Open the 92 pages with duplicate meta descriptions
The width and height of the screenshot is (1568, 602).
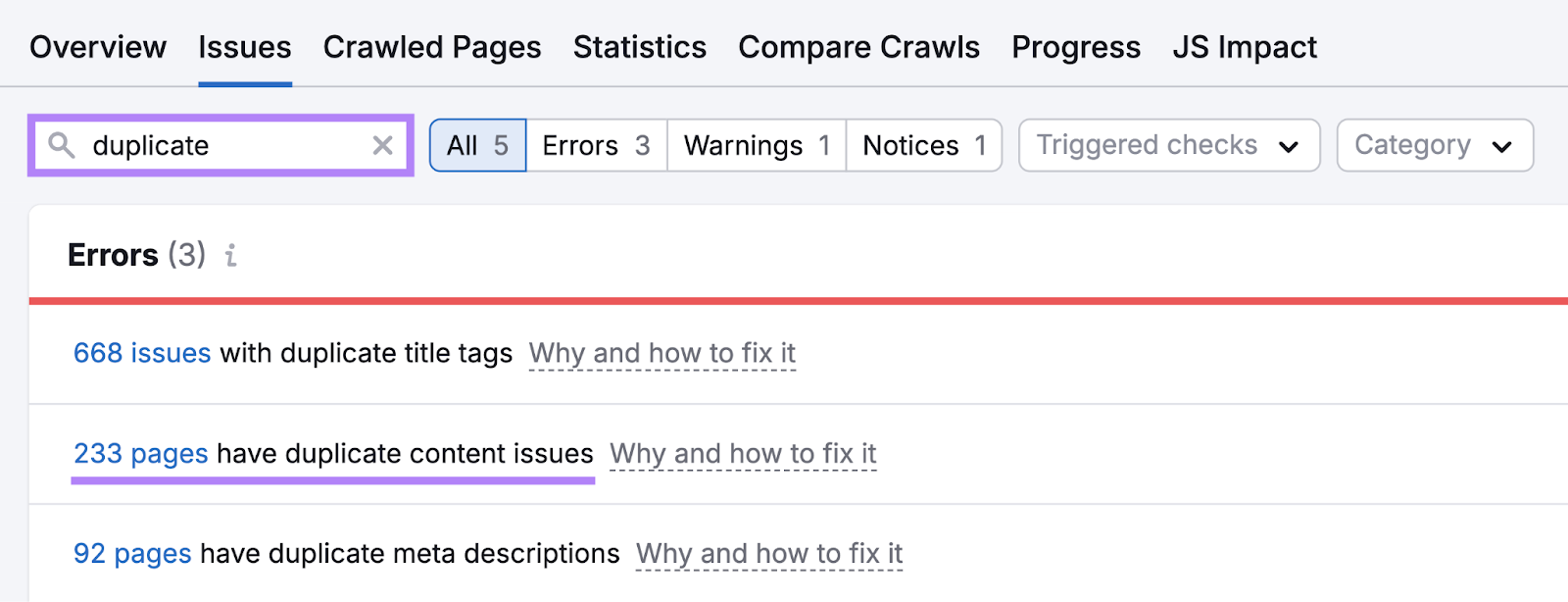(x=132, y=554)
